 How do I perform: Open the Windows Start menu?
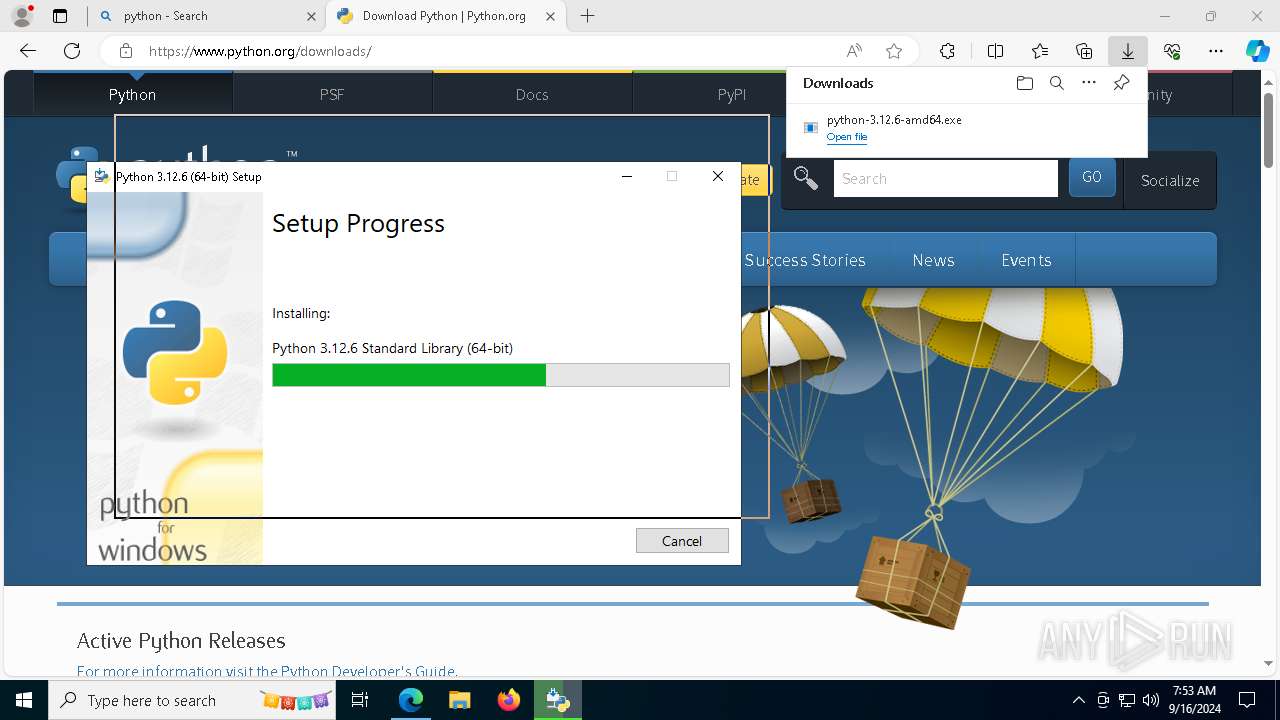(x=24, y=700)
